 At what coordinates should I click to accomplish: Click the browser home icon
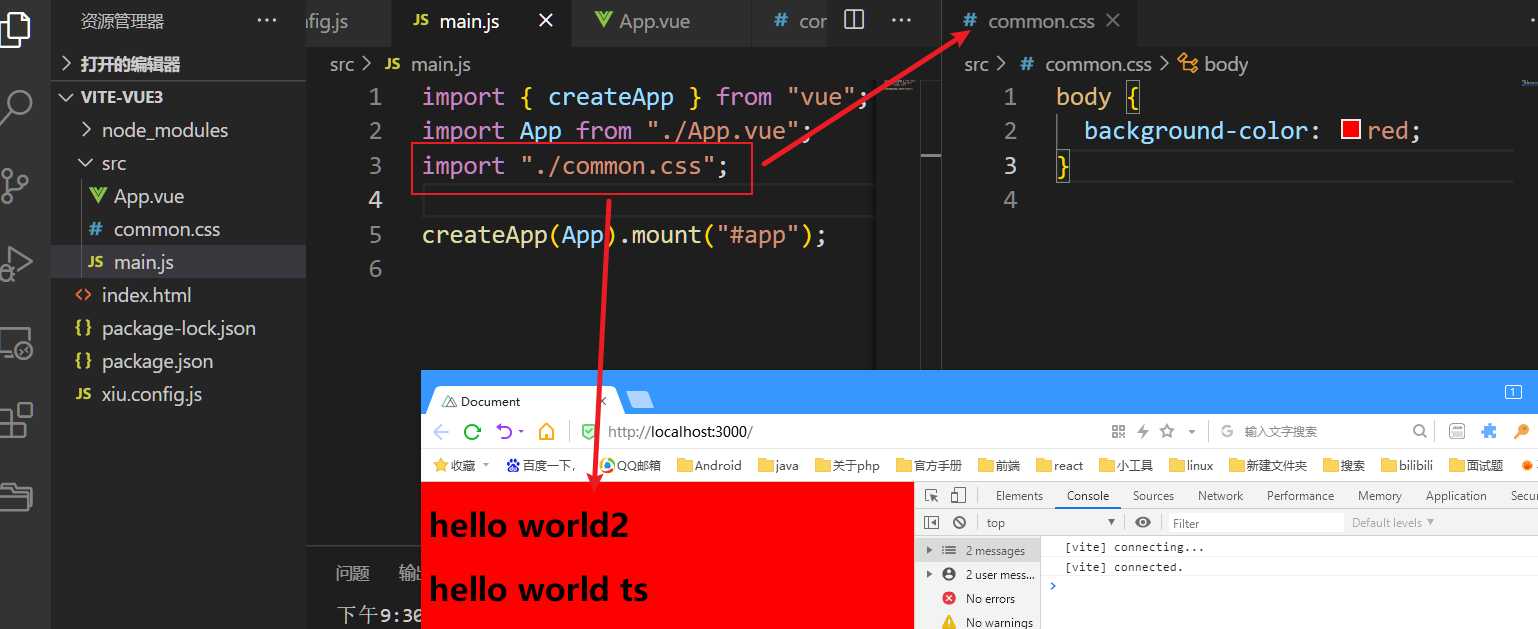[546, 432]
